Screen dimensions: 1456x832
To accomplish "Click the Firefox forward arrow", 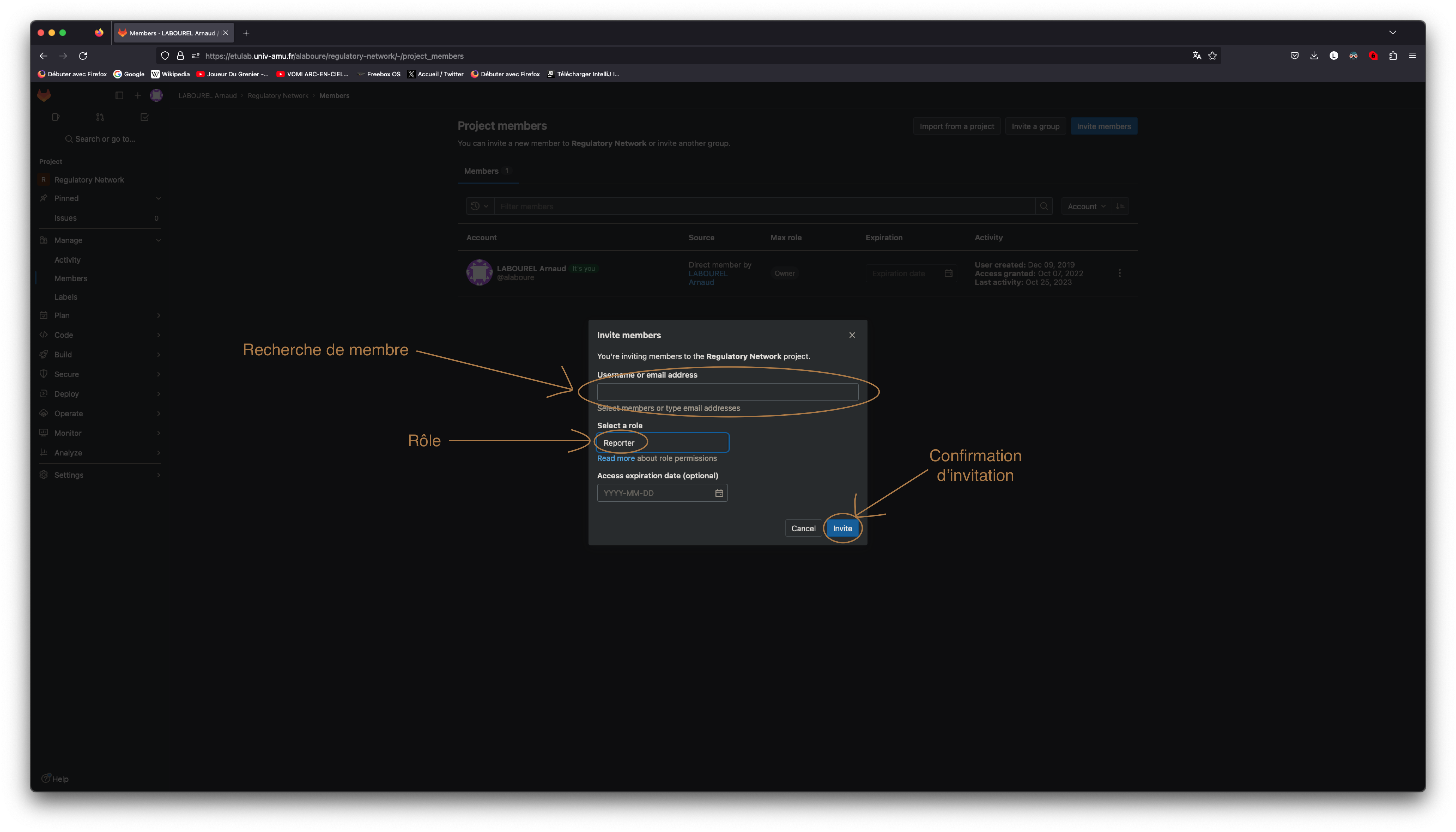I will coord(63,56).
